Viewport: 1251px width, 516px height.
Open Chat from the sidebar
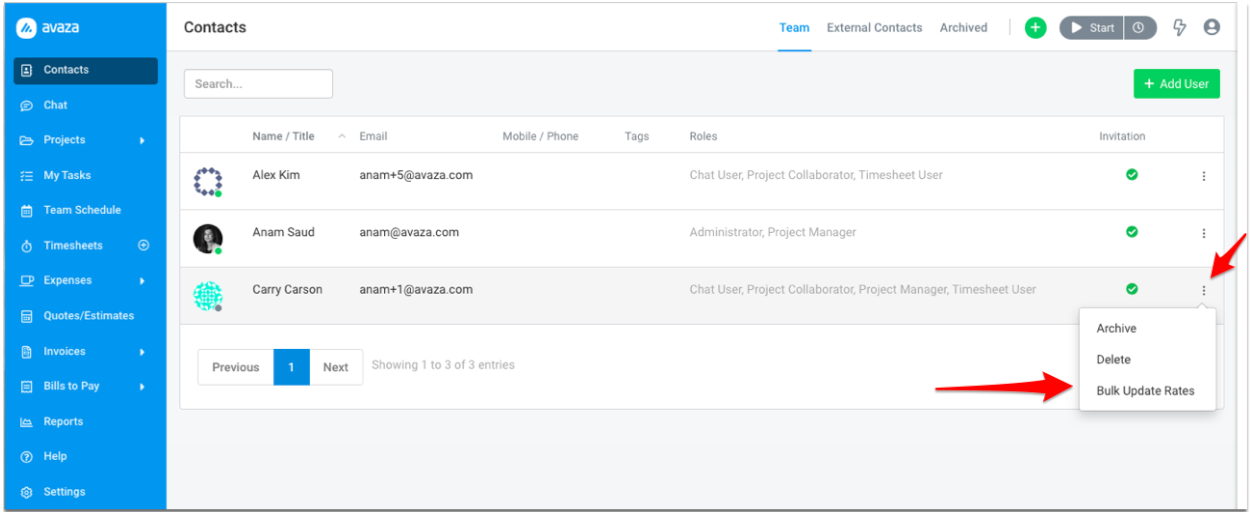pos(56,105)
